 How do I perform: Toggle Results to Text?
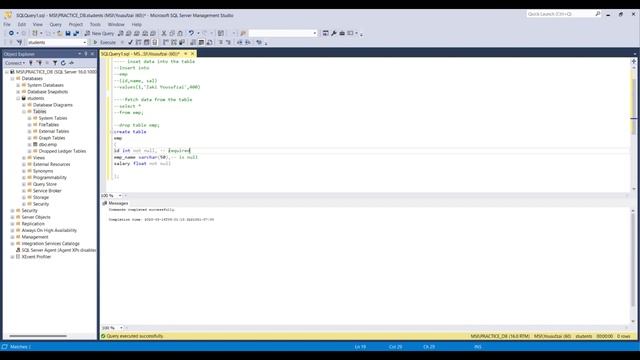click(x=193, y=42)
